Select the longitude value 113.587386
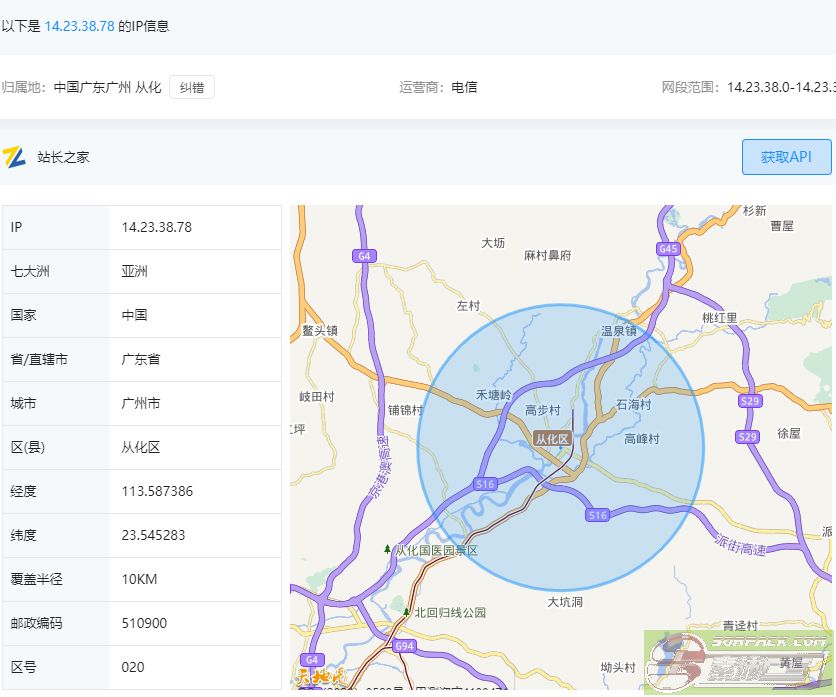The height and width of the screenshot is (697, 836). (x=157, y=491)
